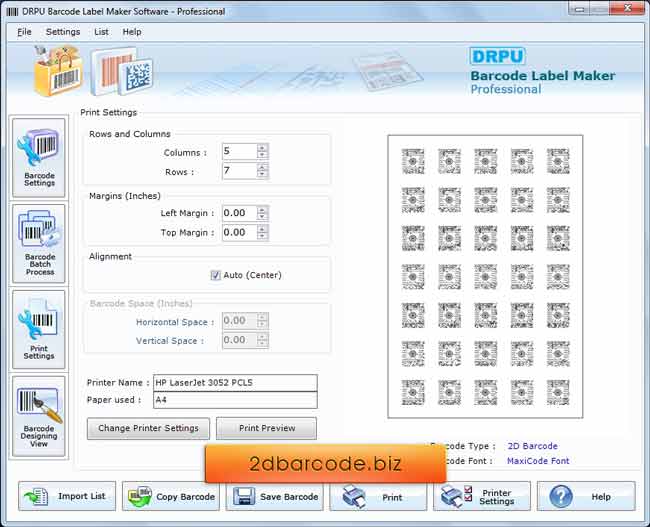The height and width of the screenshot is (527, 650).
Task: Open the Help menu
Action: pos(132,32)
